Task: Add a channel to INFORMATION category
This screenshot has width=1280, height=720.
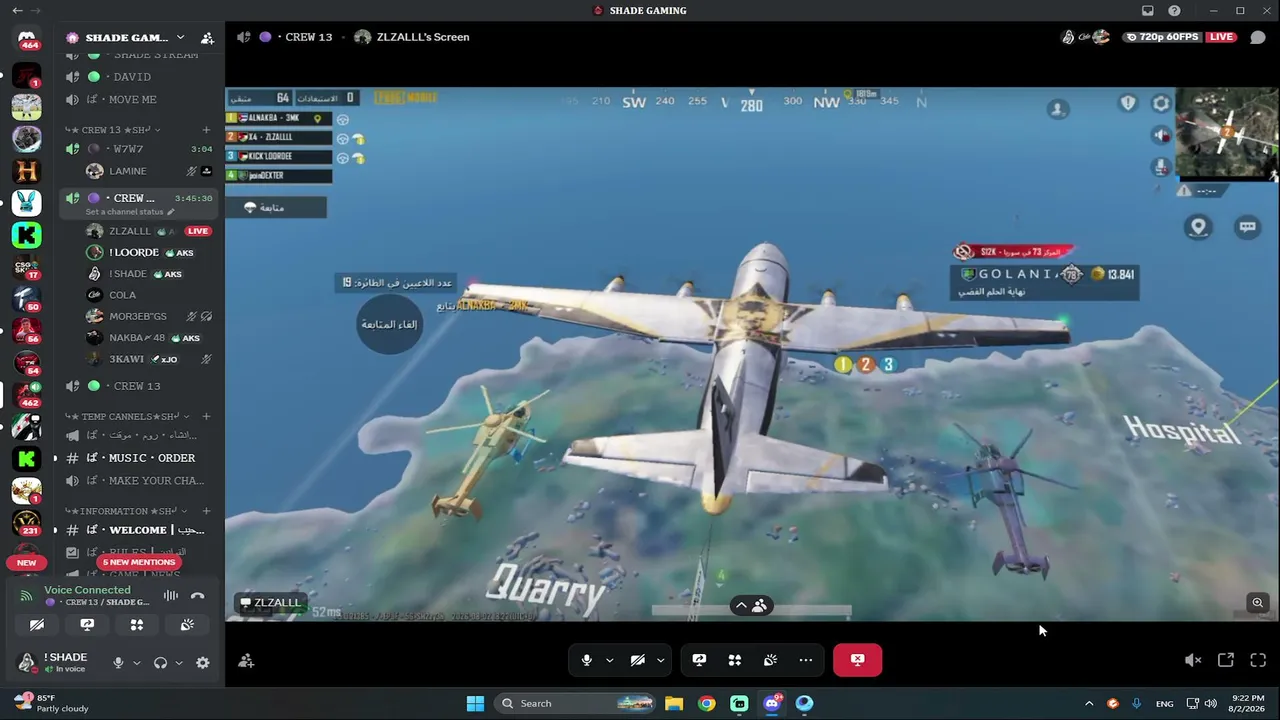Action: (x=206, y=511)
